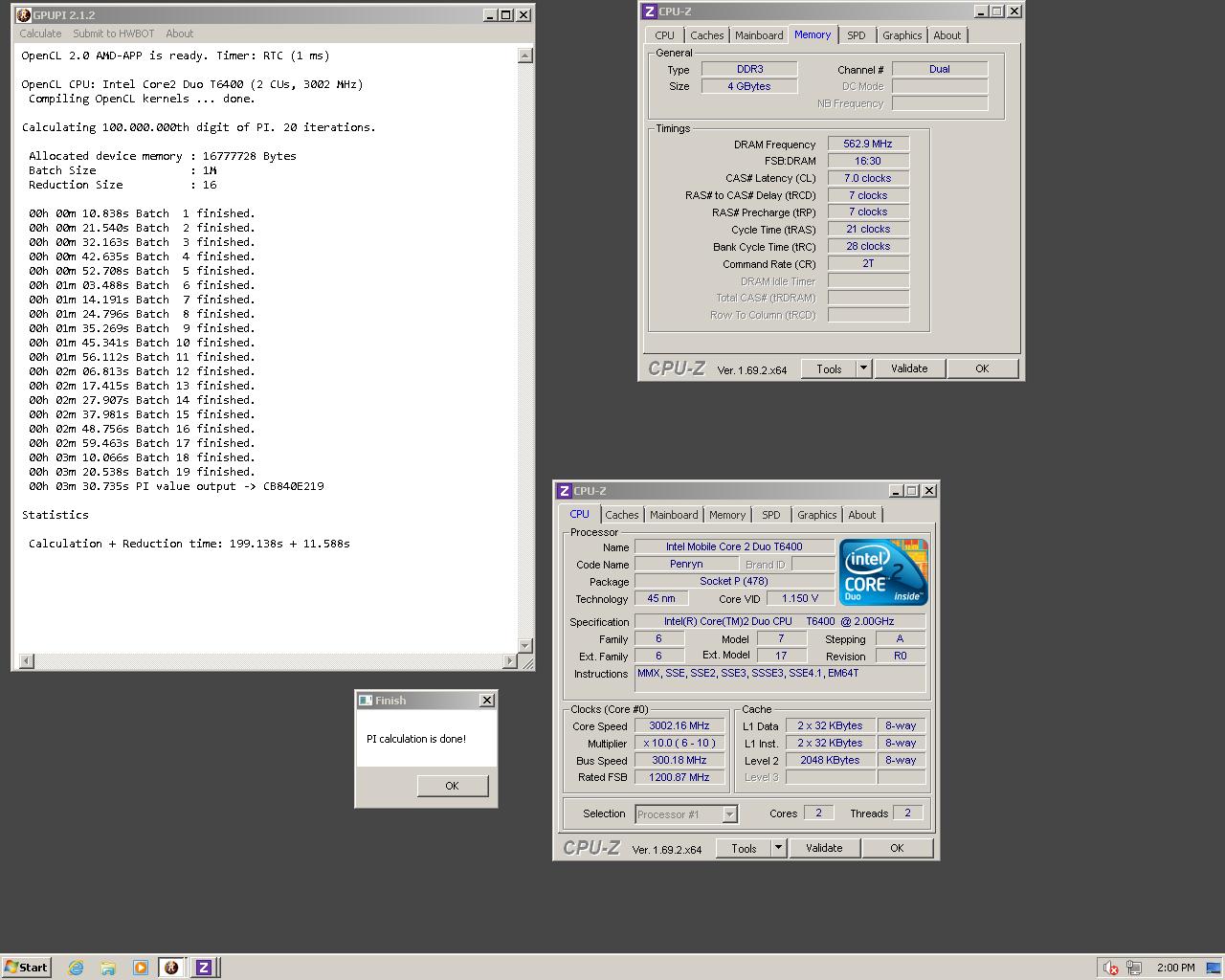This screenshot has height=980, width=1225.
Task: Select SPD tab in upper CPU-Z window
Action: coord(856,35)
